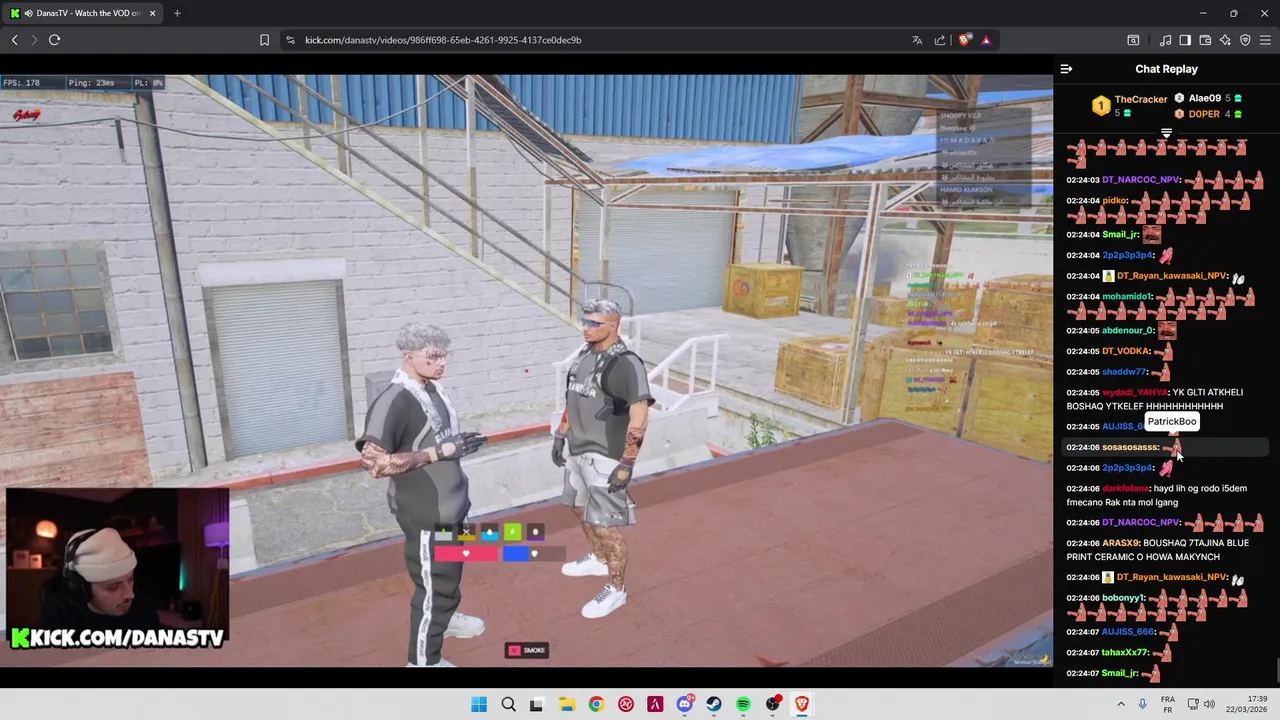Open username sosasosasss in chat
The height and width of the screenshot is (720, 1280).
point(1130,448)
